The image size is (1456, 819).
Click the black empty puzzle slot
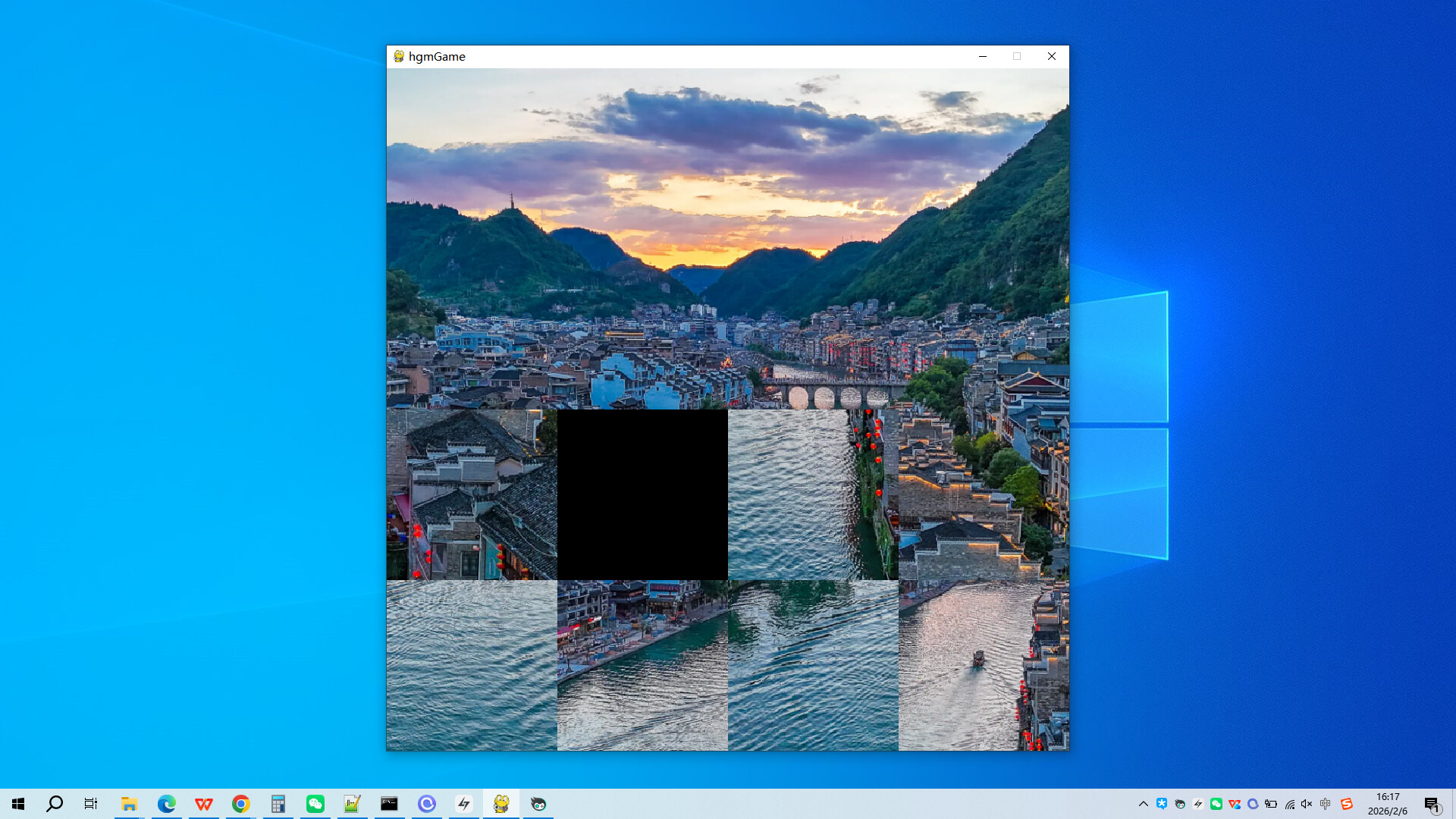click(642, 494)
